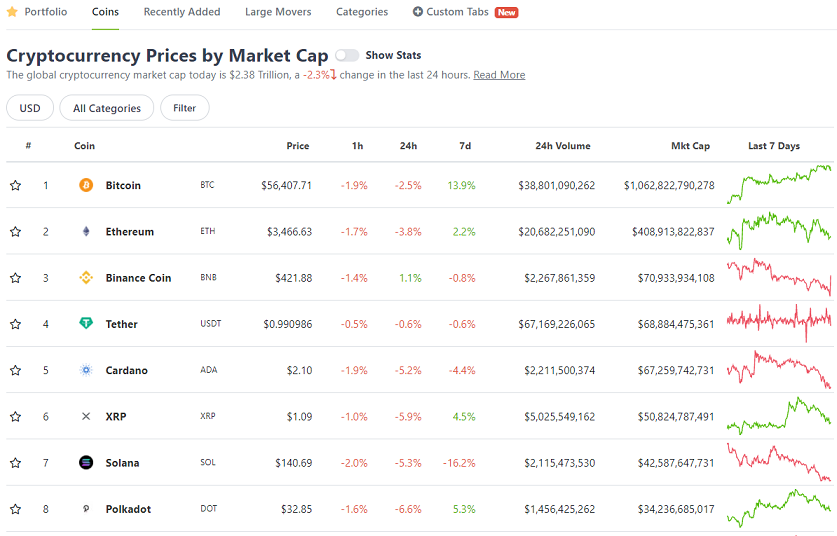
Task: Click the Solana logo icon
Action: (86, 462)
